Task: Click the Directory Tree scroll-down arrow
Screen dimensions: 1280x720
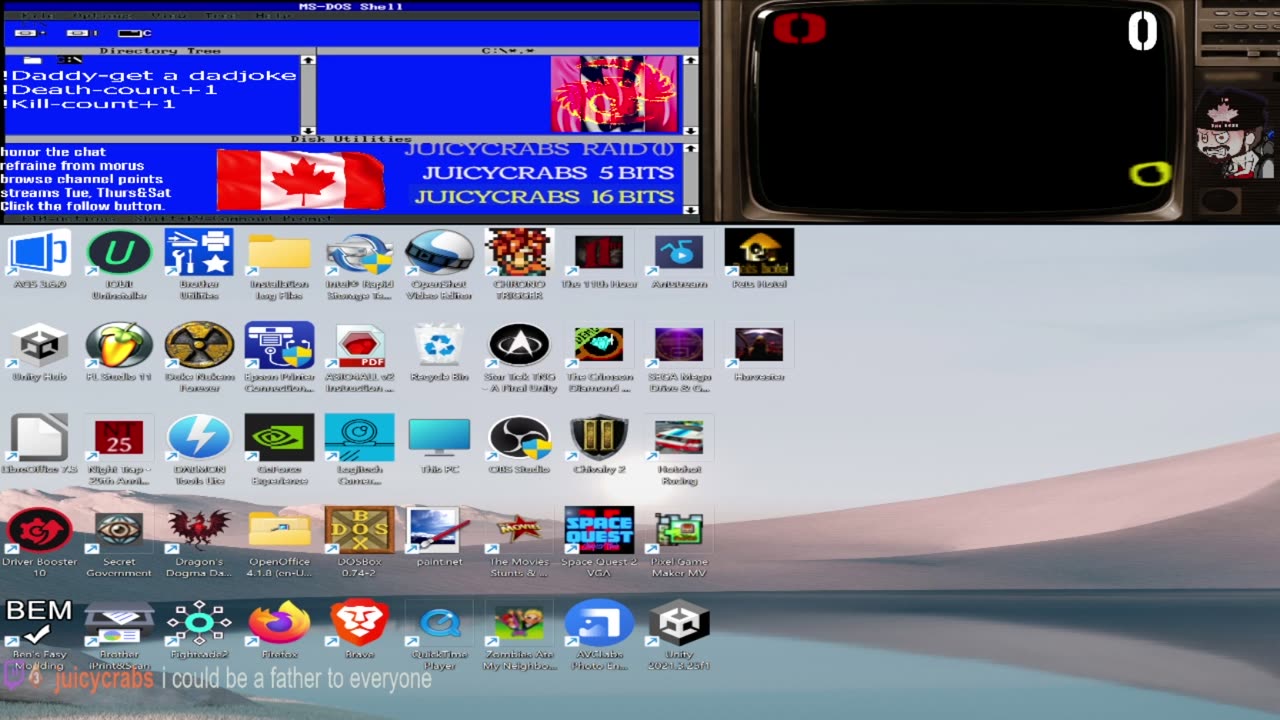Action: 308,130
